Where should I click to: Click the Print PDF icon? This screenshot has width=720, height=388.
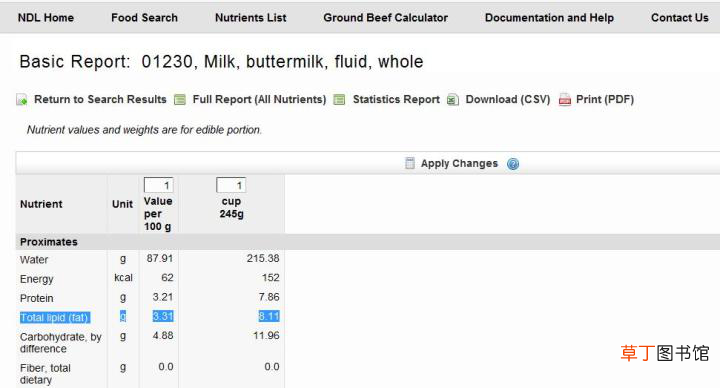pyautogui.click(x=565, y=99)
